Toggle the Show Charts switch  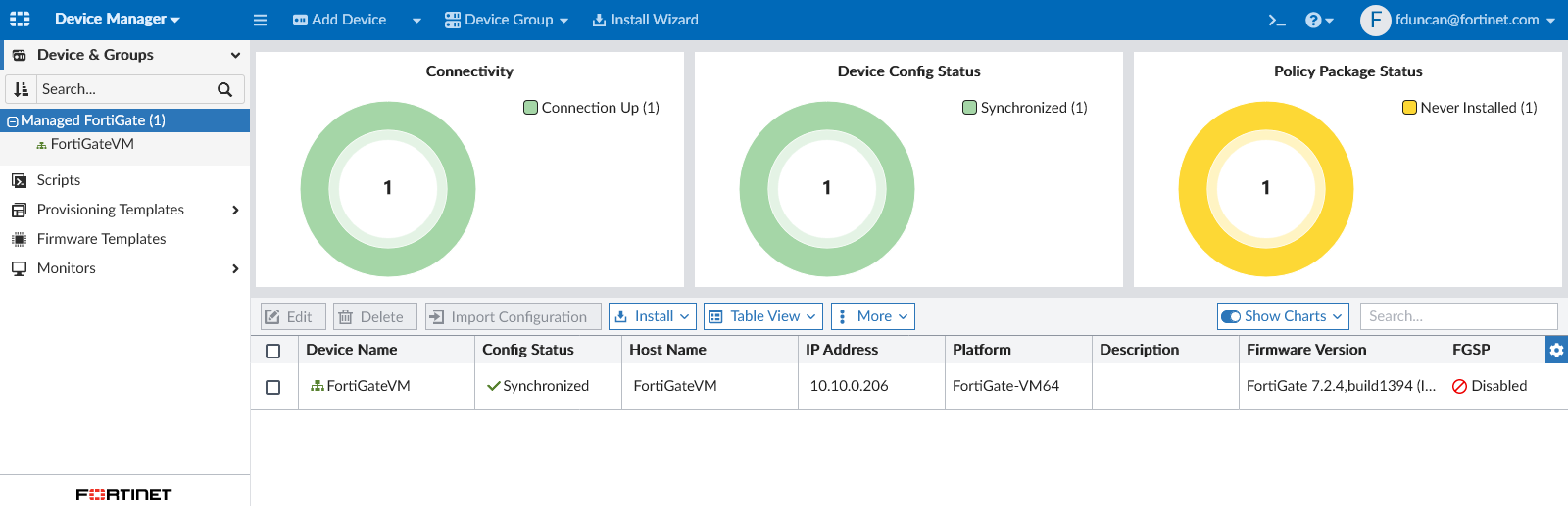click(x=1231, y=316)
